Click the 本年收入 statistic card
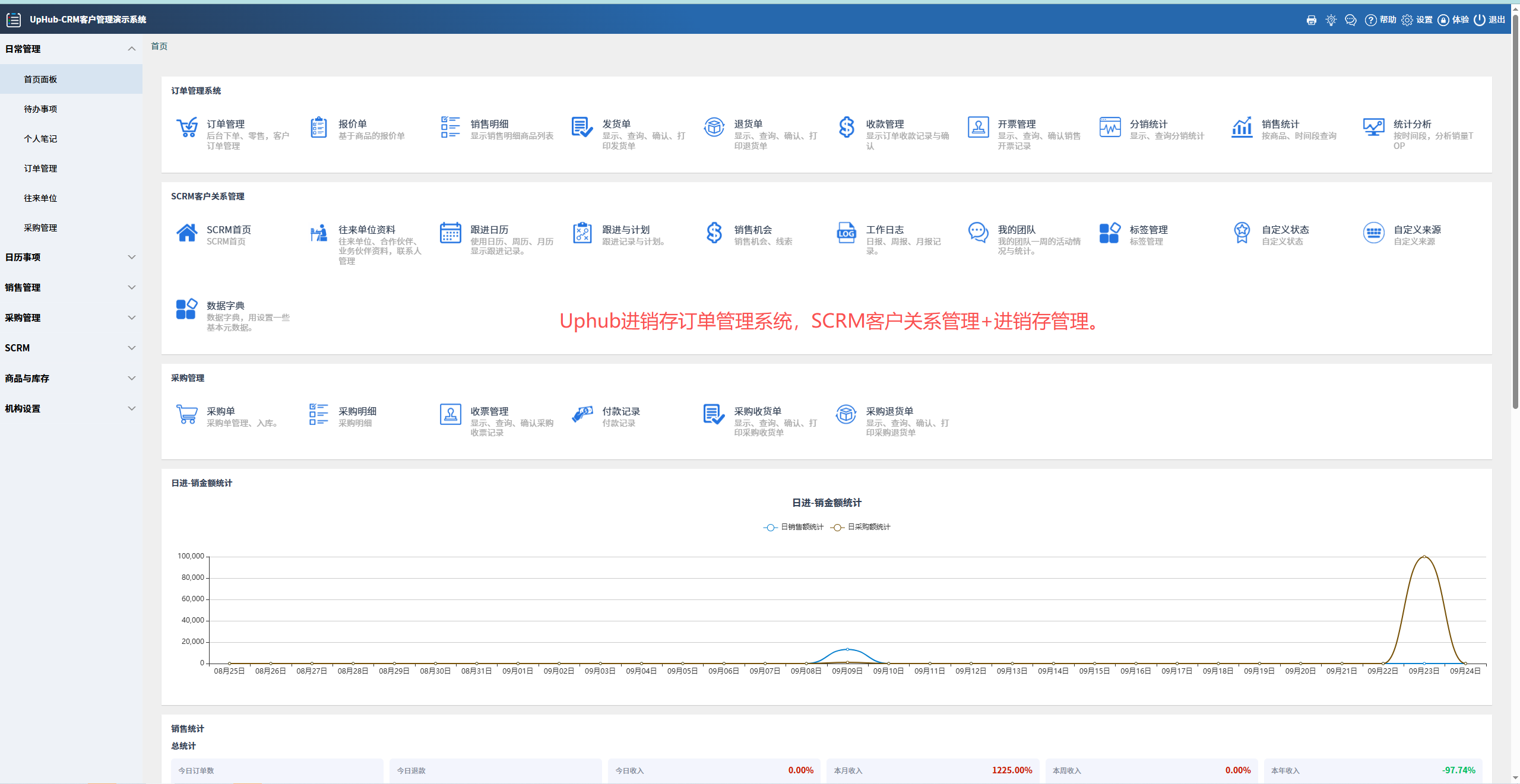 [1373, 770]
